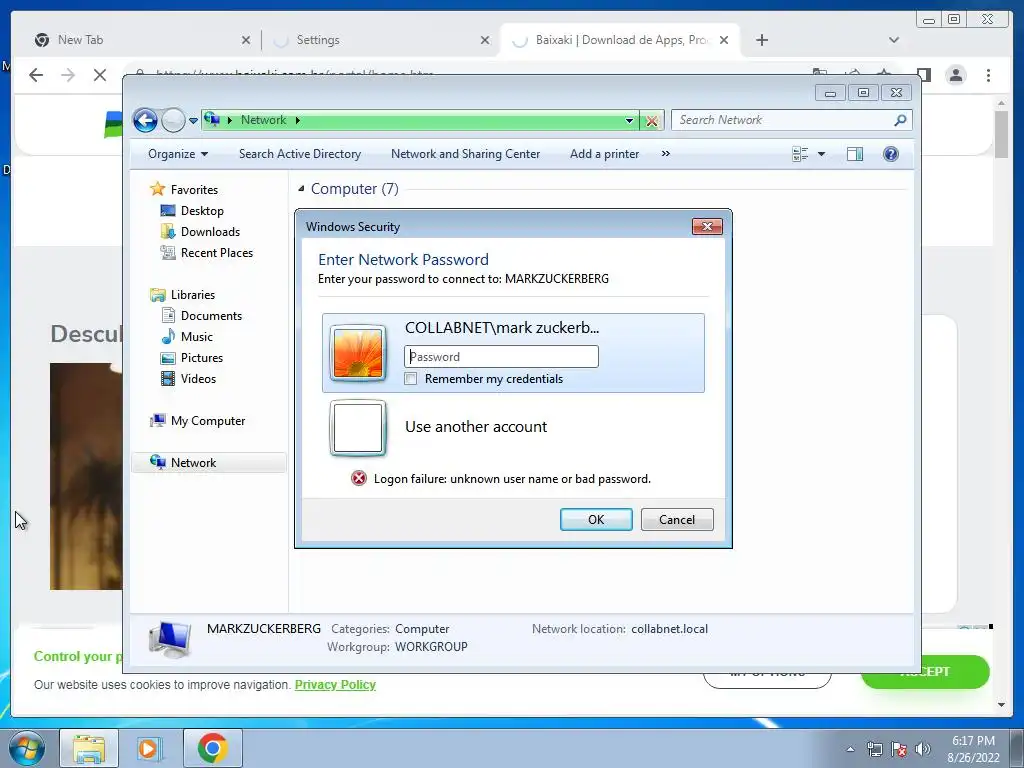Click the change view icon
1024x768 pixels.
click(x=800, y=154)
